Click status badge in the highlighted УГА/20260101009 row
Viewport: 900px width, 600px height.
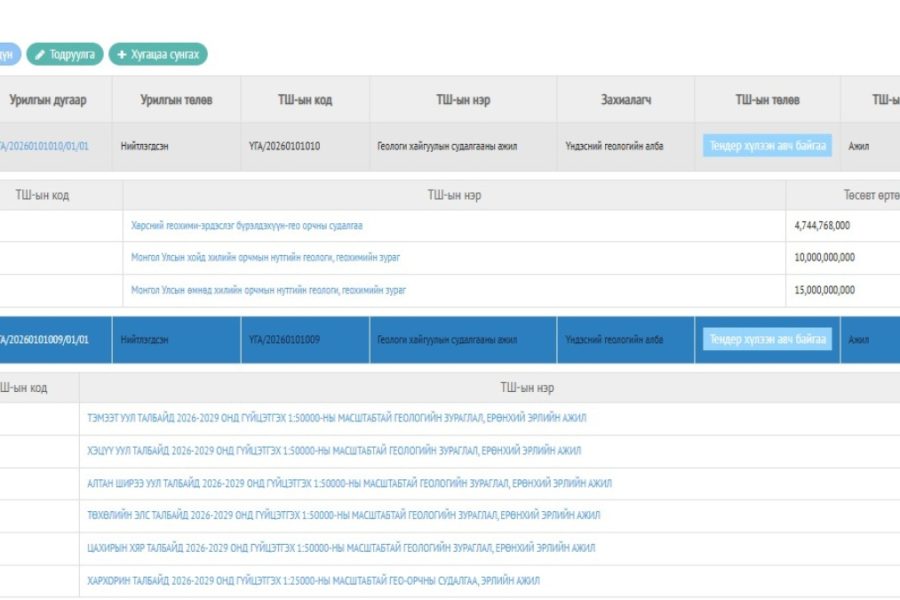tap(767, 340)
